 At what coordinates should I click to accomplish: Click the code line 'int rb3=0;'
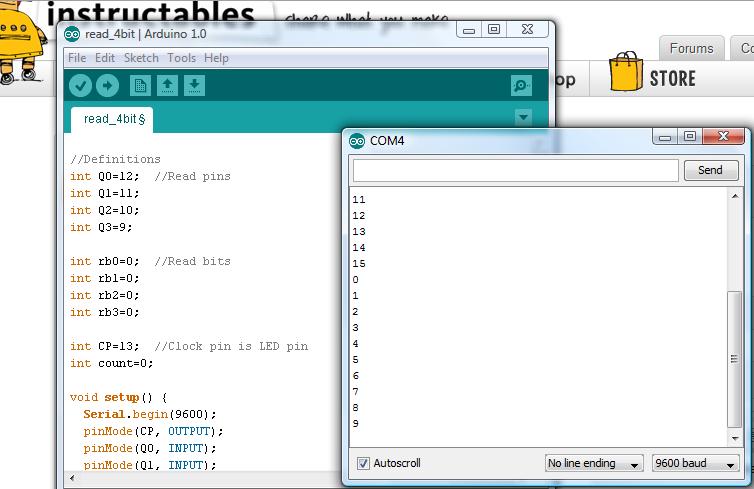[104, 313]
